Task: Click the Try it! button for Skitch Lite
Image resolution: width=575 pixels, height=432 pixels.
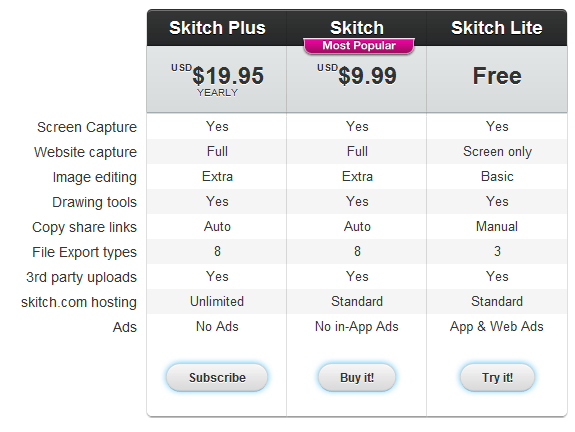Action: tap(497, 377)
